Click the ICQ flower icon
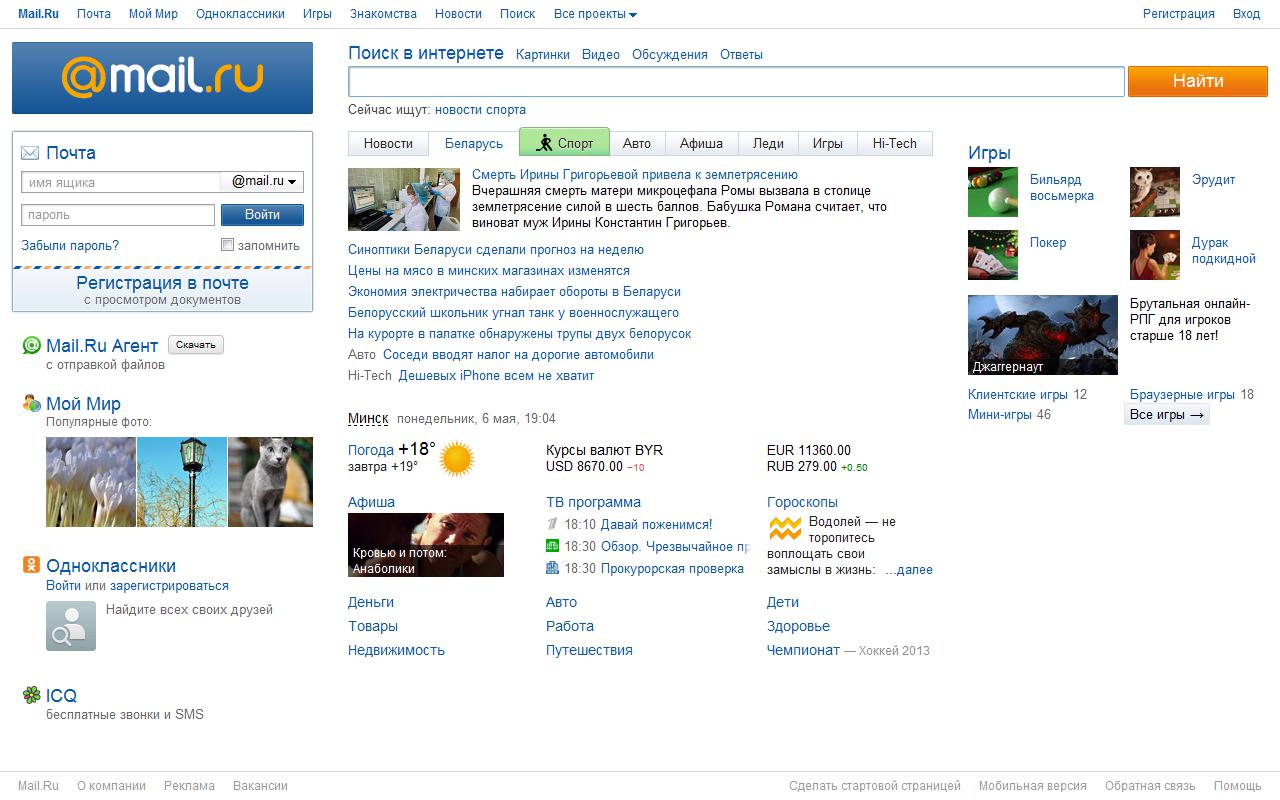Image resolution: width=1280 pixels, height=800 pixels. 32,695
